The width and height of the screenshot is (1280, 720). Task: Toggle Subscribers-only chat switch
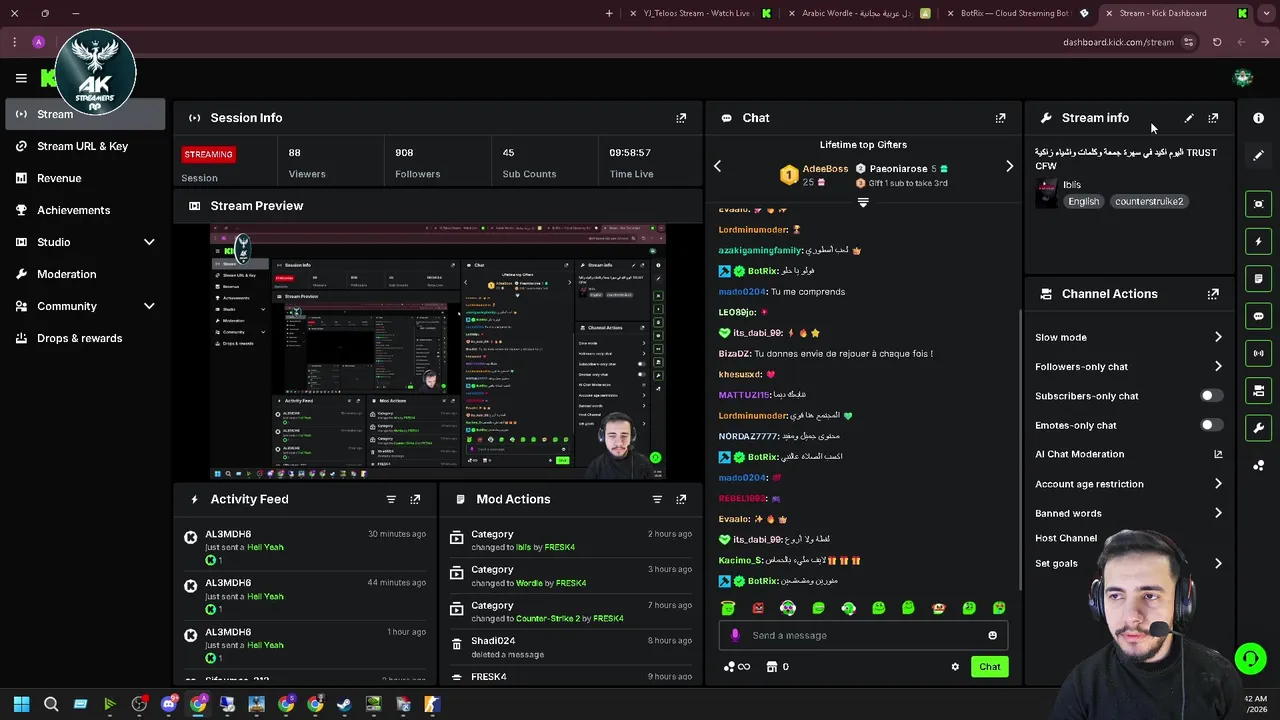click(x=1211, y=396)
